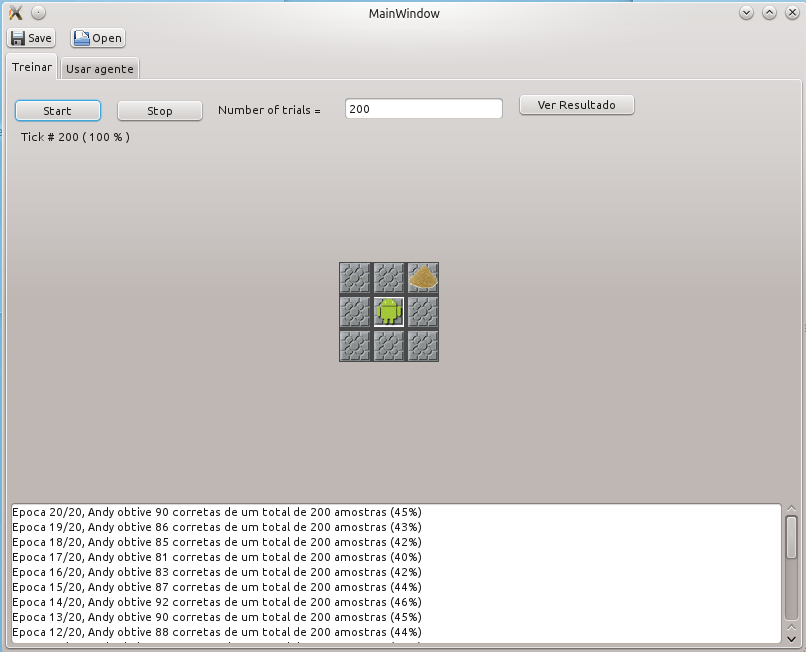
Task: Click stone tile left of the Android
Action: point(355,312)
